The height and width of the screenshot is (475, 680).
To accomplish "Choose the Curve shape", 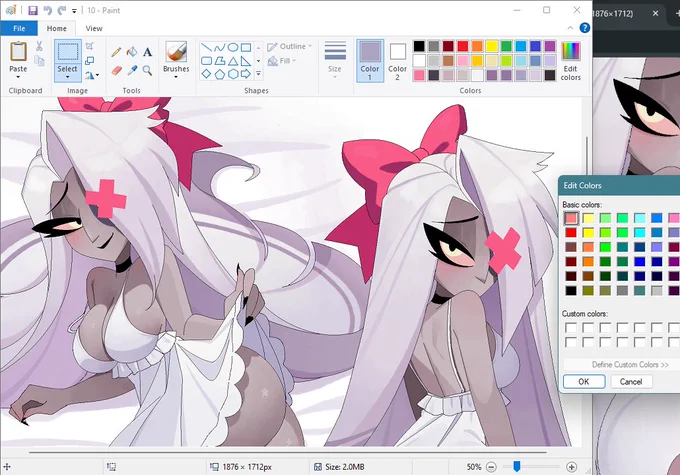I will [x=220, y=47].
